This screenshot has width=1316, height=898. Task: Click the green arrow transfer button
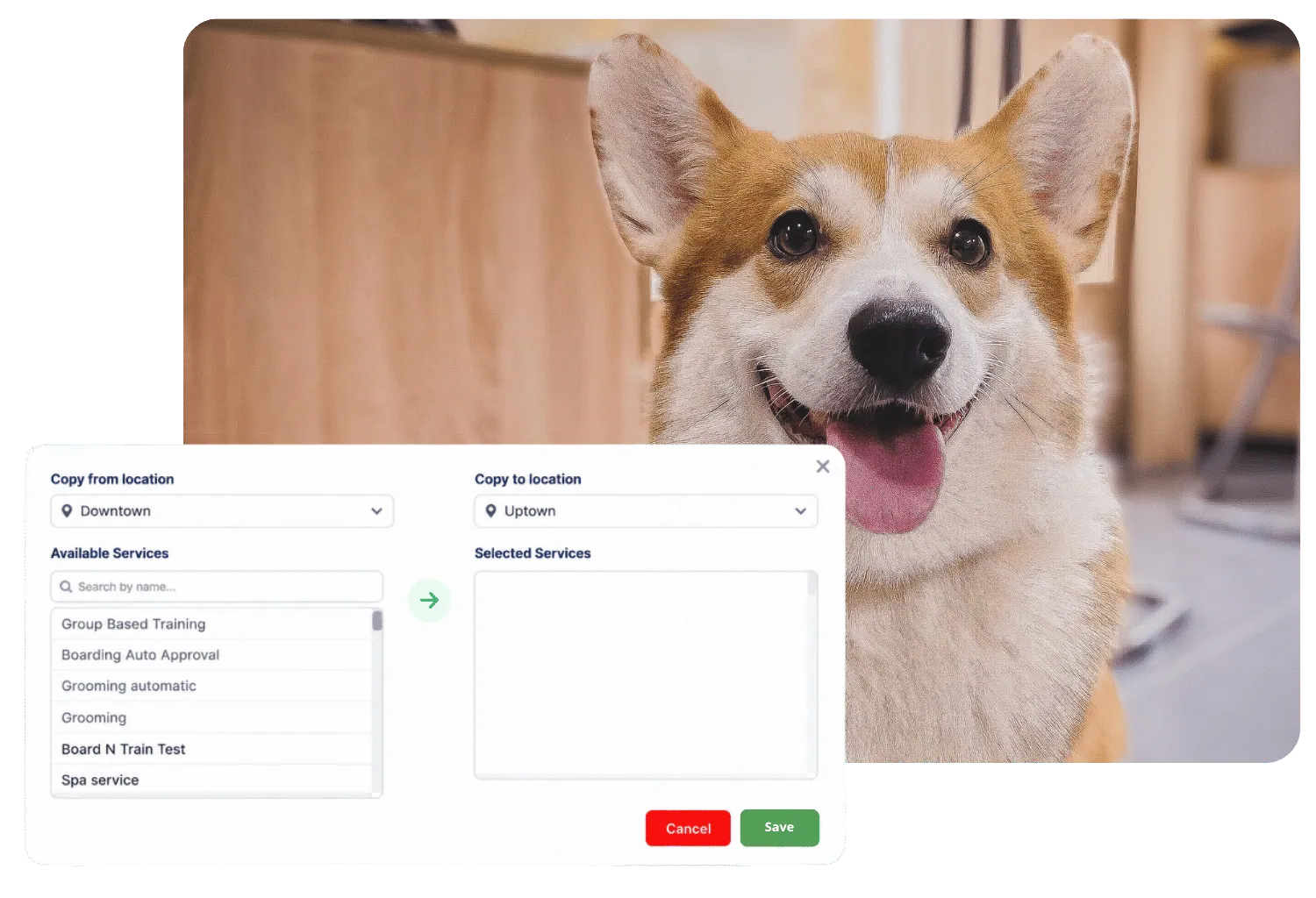click(429, 601)
